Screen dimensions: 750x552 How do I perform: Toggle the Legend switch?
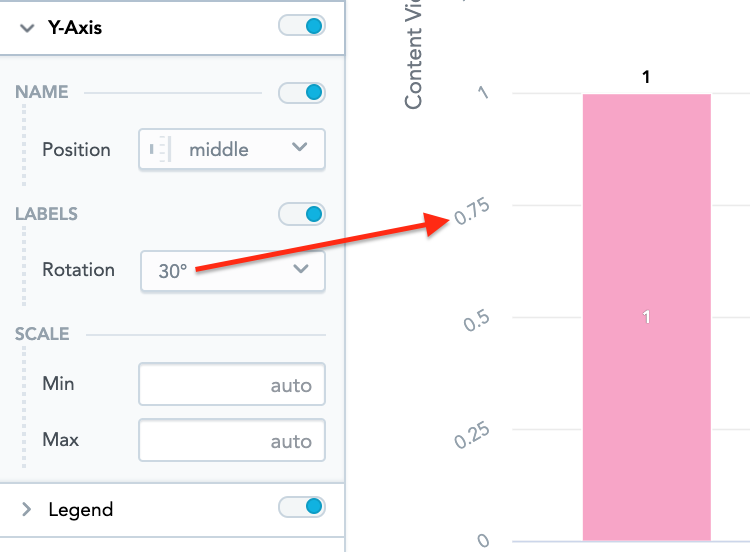tap(301, 508)
